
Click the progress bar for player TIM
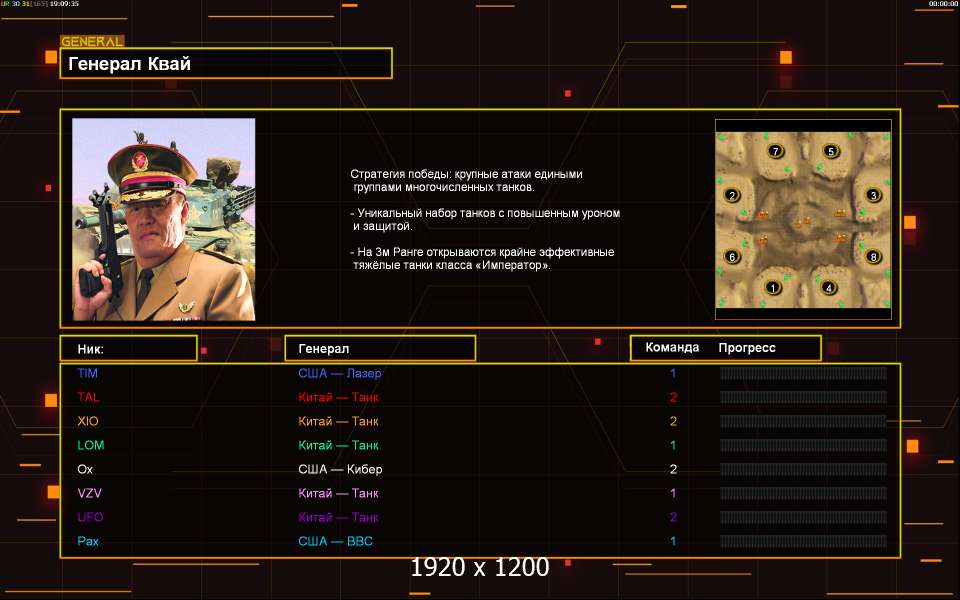click(803, 373)
